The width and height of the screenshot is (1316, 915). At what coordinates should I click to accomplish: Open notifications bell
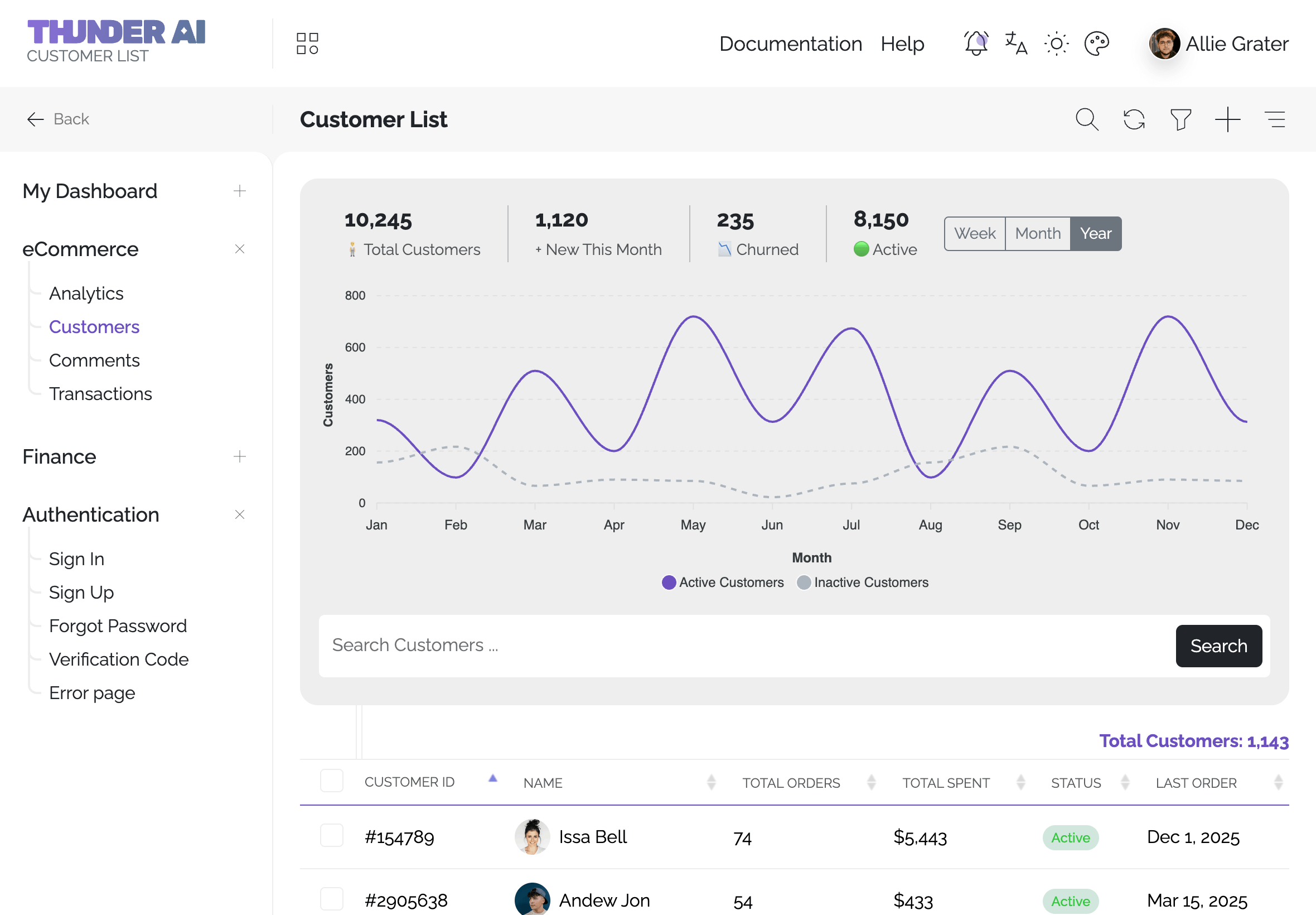[976, 44]
